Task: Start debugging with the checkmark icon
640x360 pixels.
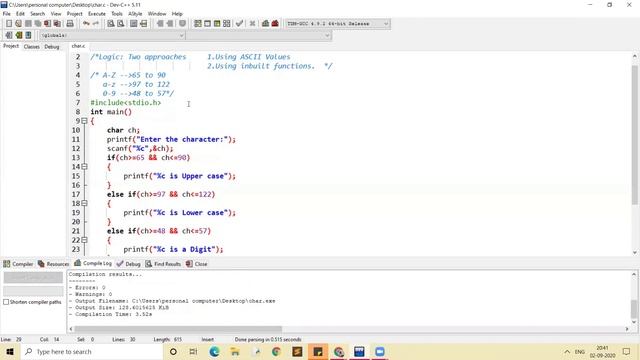Action: (240, 24)
